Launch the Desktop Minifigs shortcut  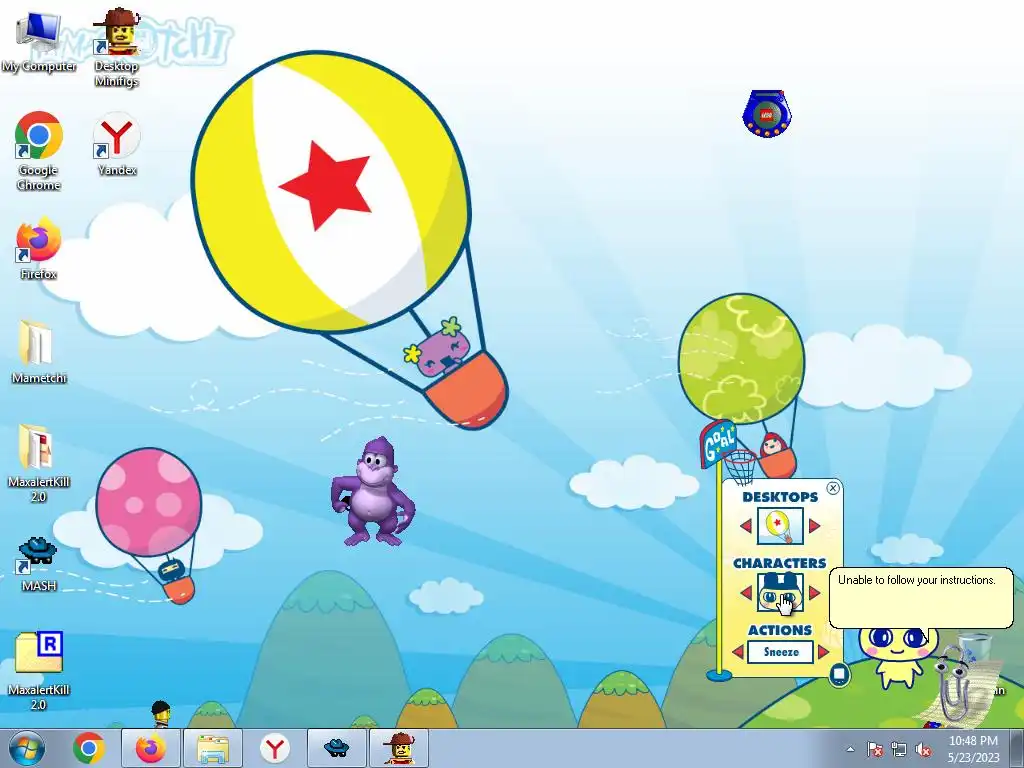tap(116, 47)
